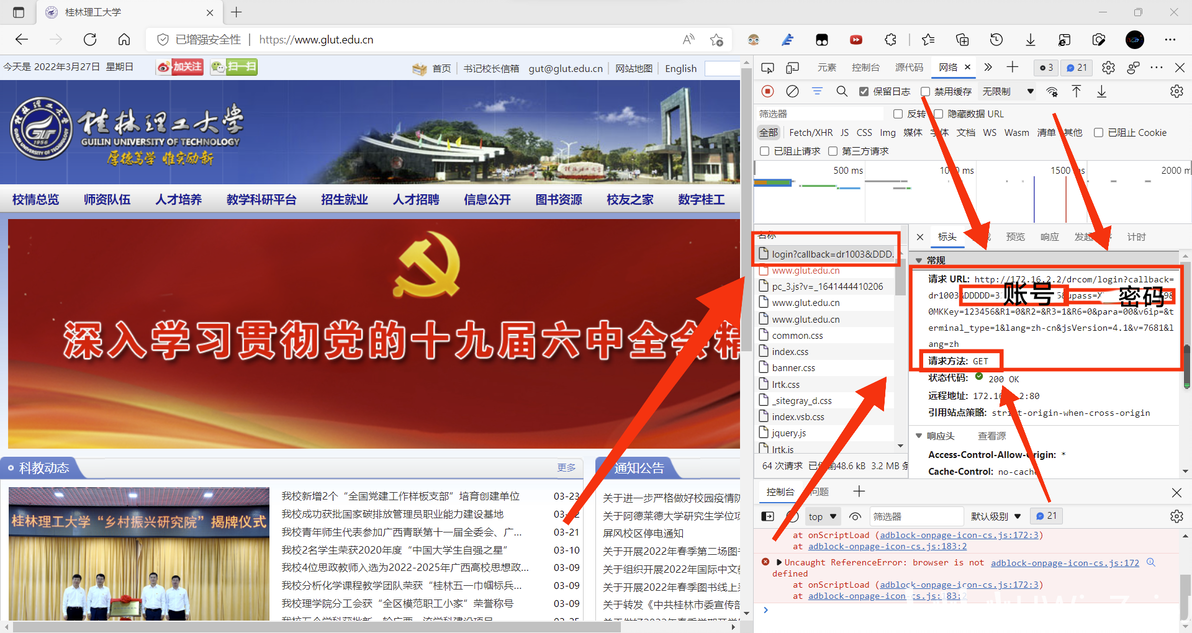Click 网站地图 link on page header

coord(634,68)
